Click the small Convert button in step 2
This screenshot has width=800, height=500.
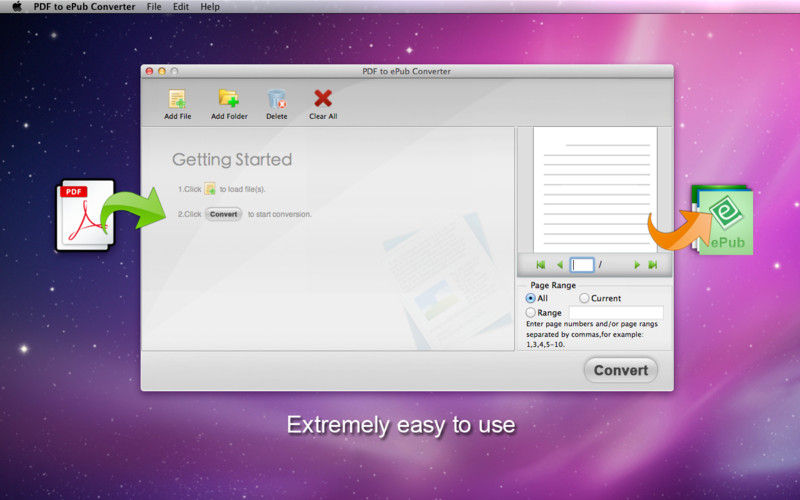[223, 214]
